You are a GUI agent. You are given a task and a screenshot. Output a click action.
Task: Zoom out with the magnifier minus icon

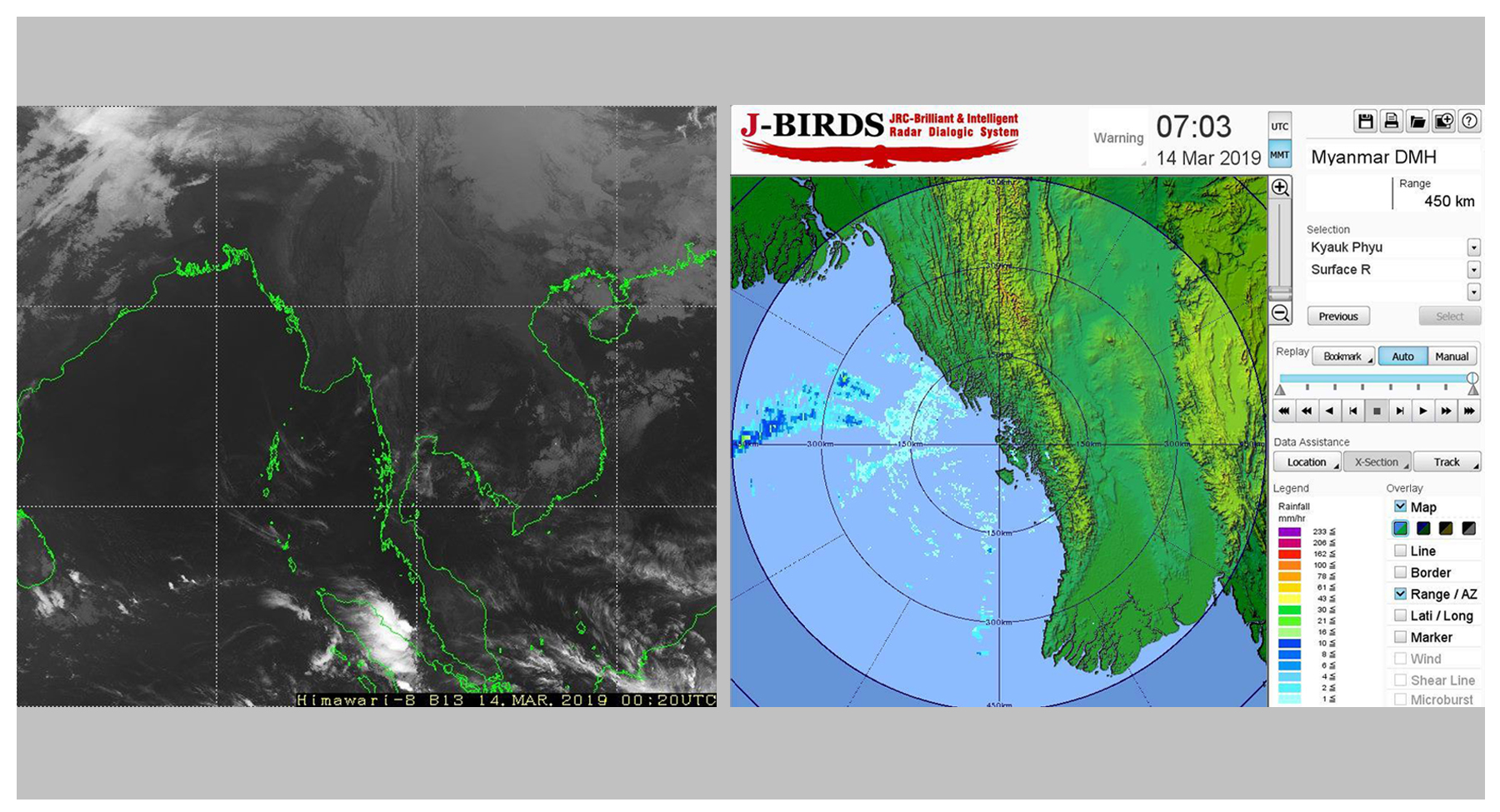[1280, 314]
